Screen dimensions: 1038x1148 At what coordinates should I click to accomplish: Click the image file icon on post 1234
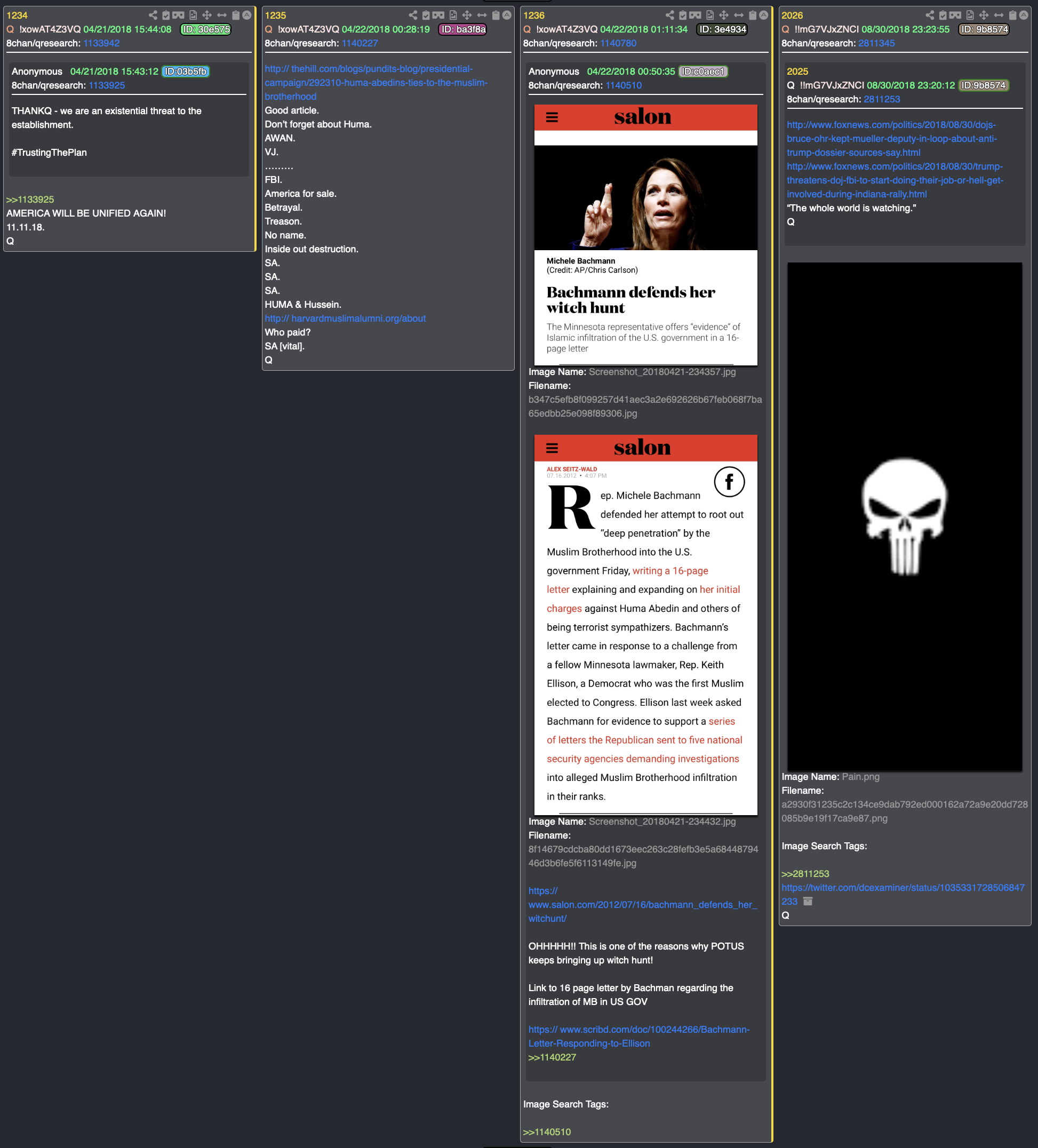[193, 15]
